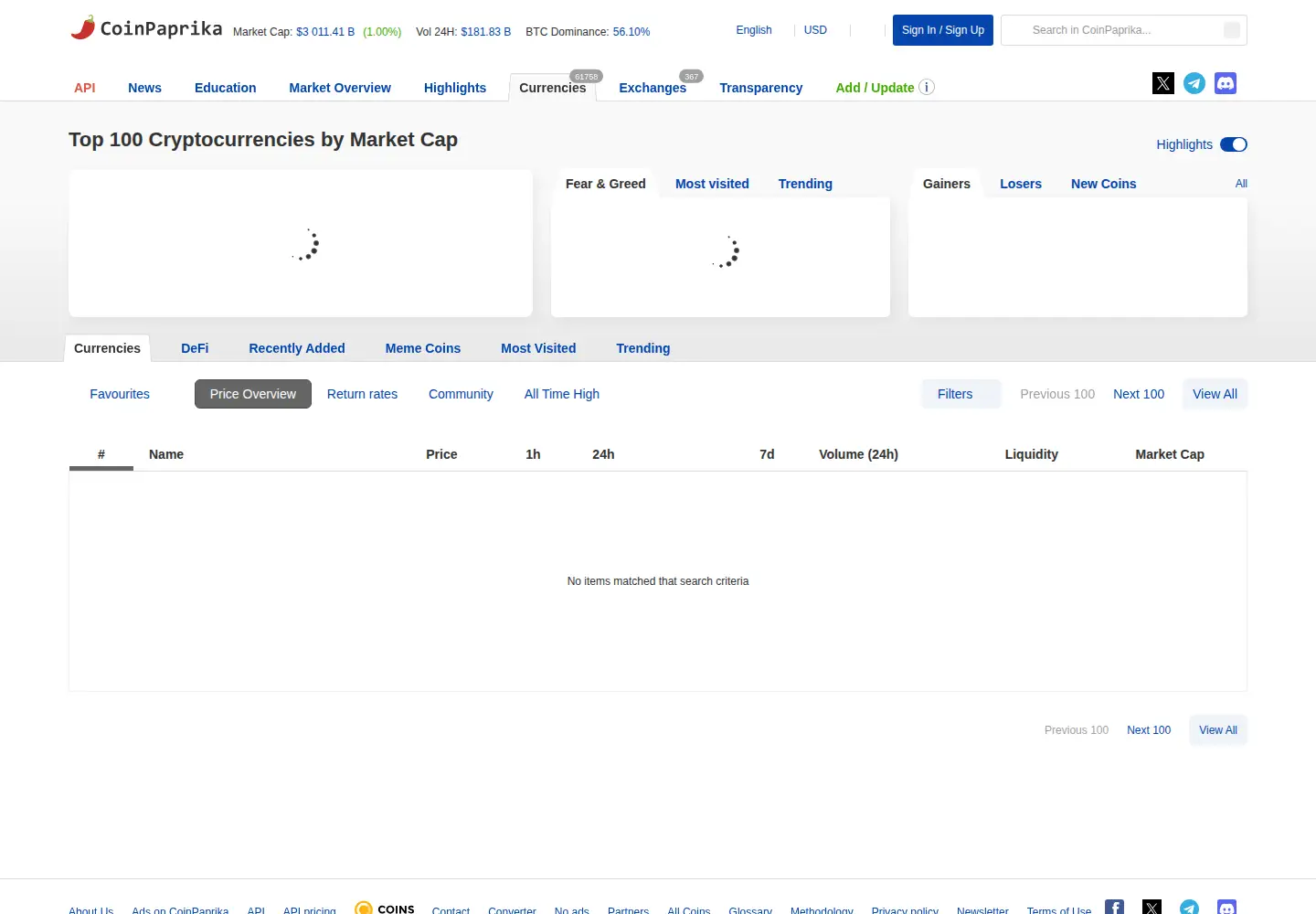Open the Market Overview menu item
1316x914 pixels.
(340, 88)
